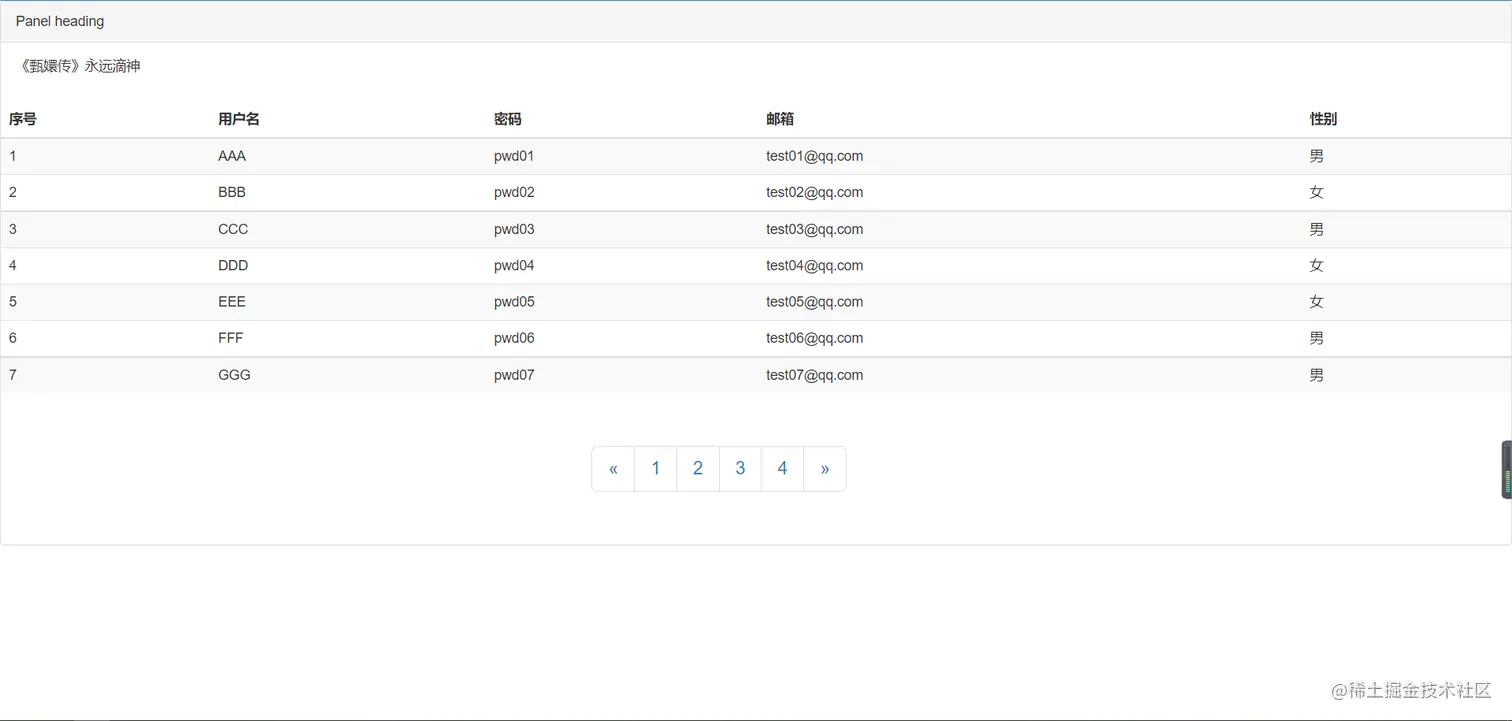The image size is (1512, 721).
Task: Select the username cell GGG
Action: [234, 375]
